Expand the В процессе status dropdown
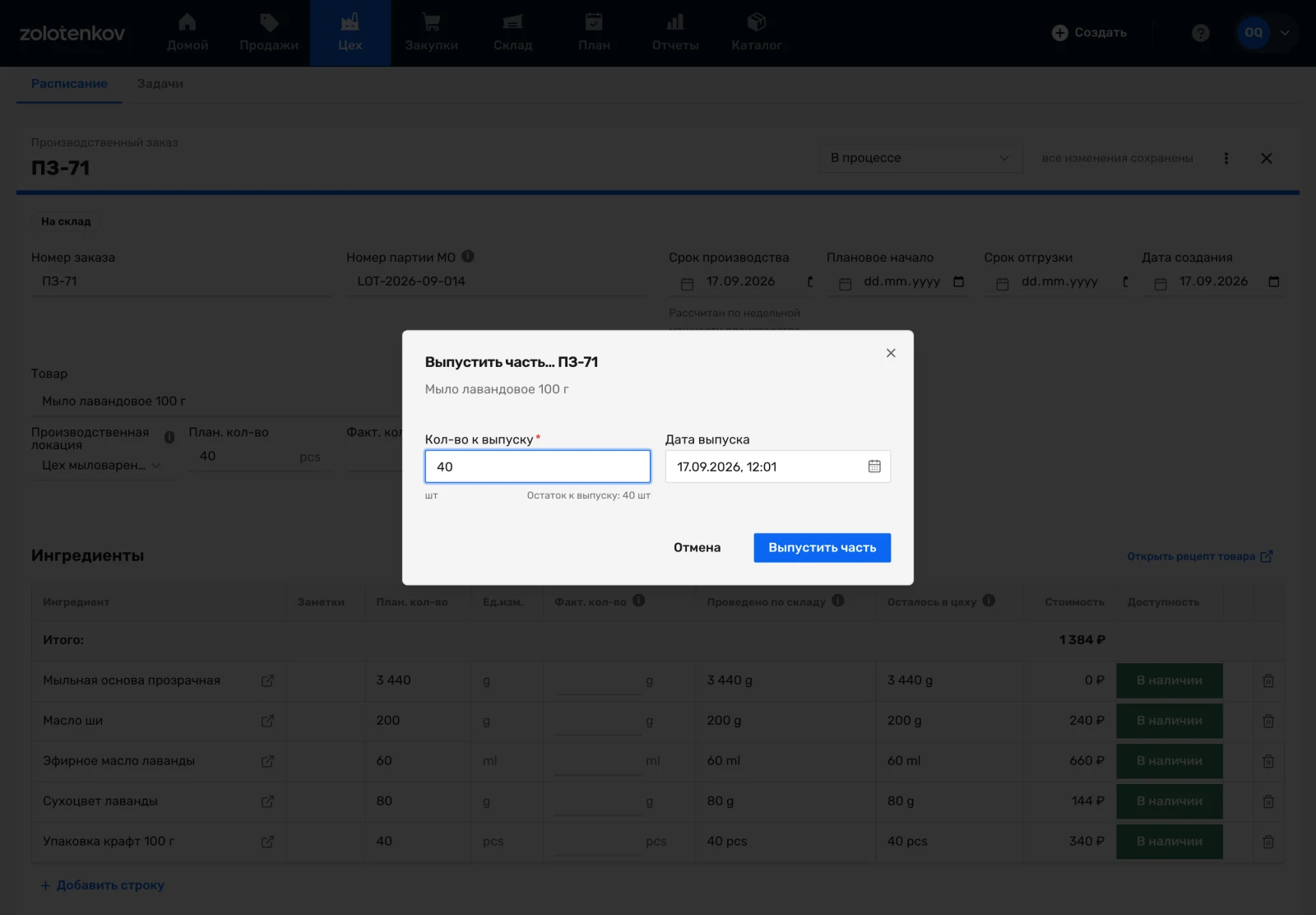 (920, 158)
